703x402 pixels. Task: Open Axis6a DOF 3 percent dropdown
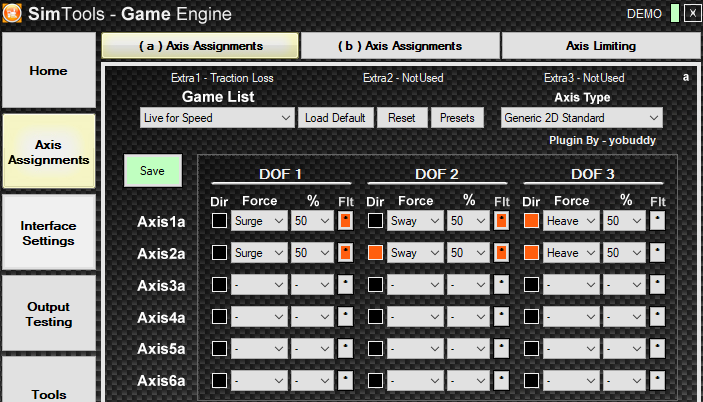624,381
